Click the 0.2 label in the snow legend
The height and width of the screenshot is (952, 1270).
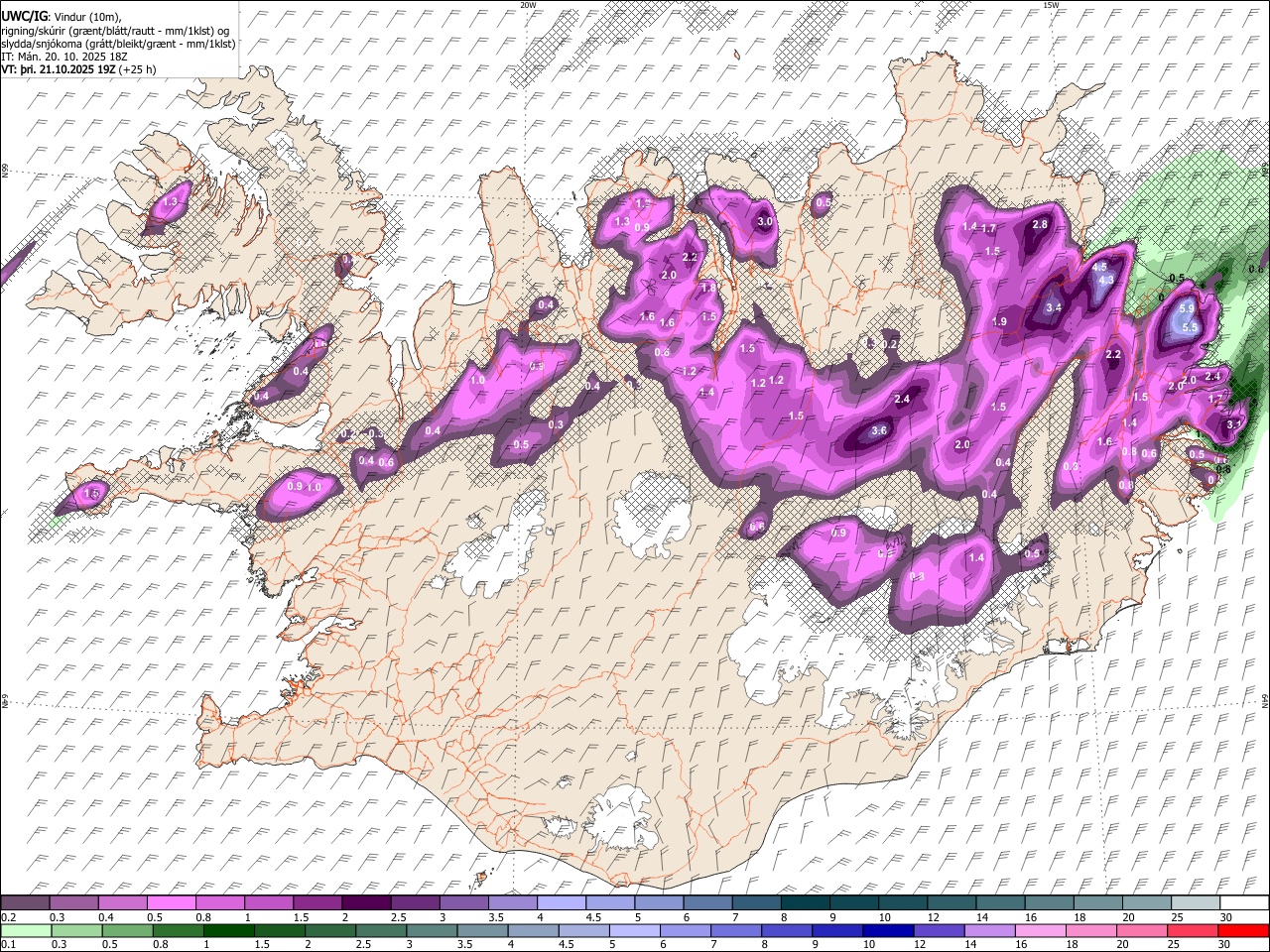[x=9, y=917]
